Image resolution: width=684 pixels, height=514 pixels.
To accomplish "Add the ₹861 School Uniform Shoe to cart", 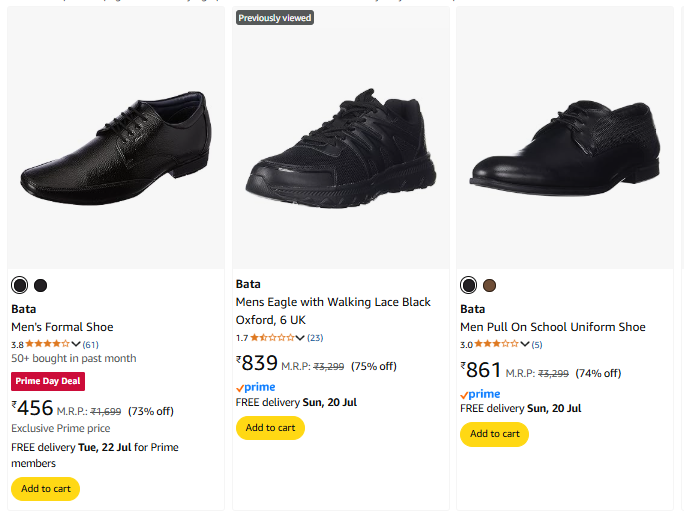I will (494, 434).
